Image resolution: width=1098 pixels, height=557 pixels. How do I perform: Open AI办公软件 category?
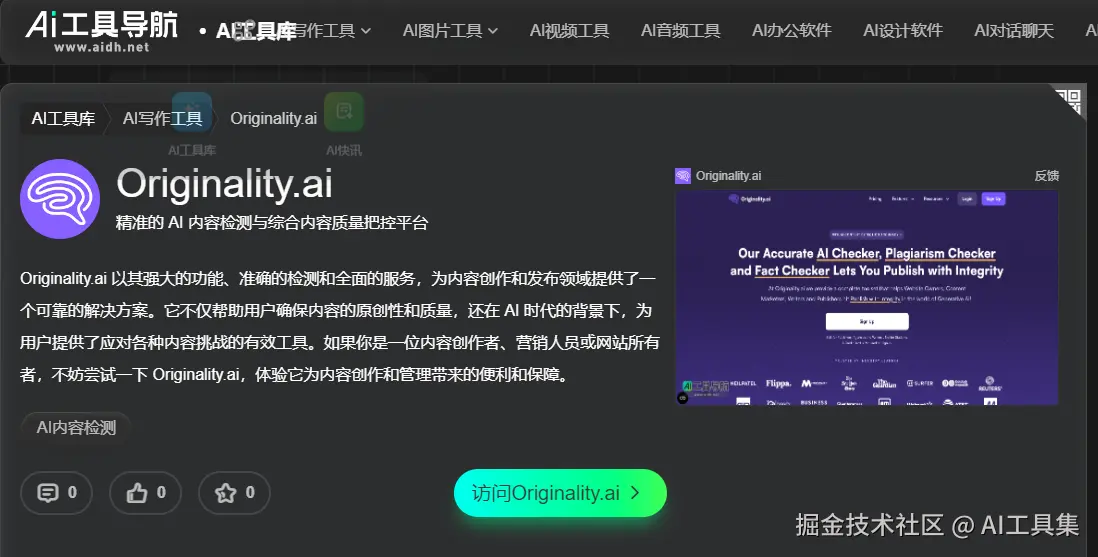tap(792, 31)
